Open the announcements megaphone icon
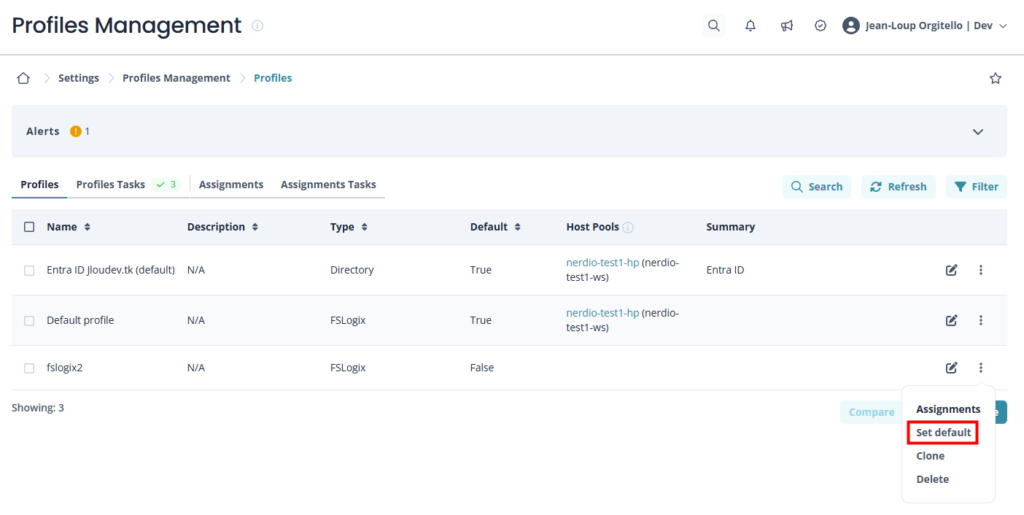The height and width of the screenshot is (515, 1024). [787, 25]
